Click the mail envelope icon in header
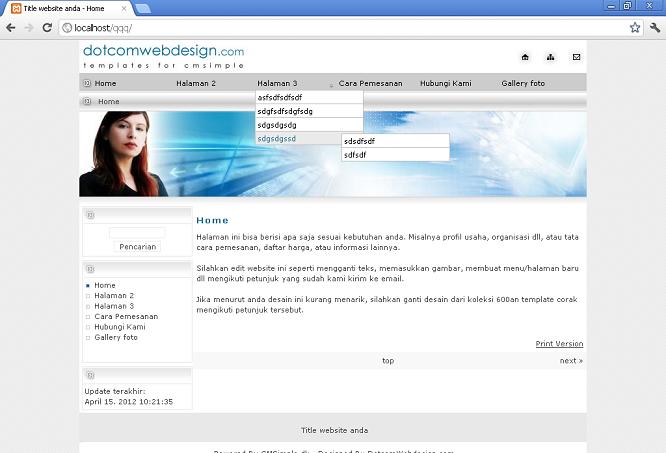666x453 pixels. 576,57
